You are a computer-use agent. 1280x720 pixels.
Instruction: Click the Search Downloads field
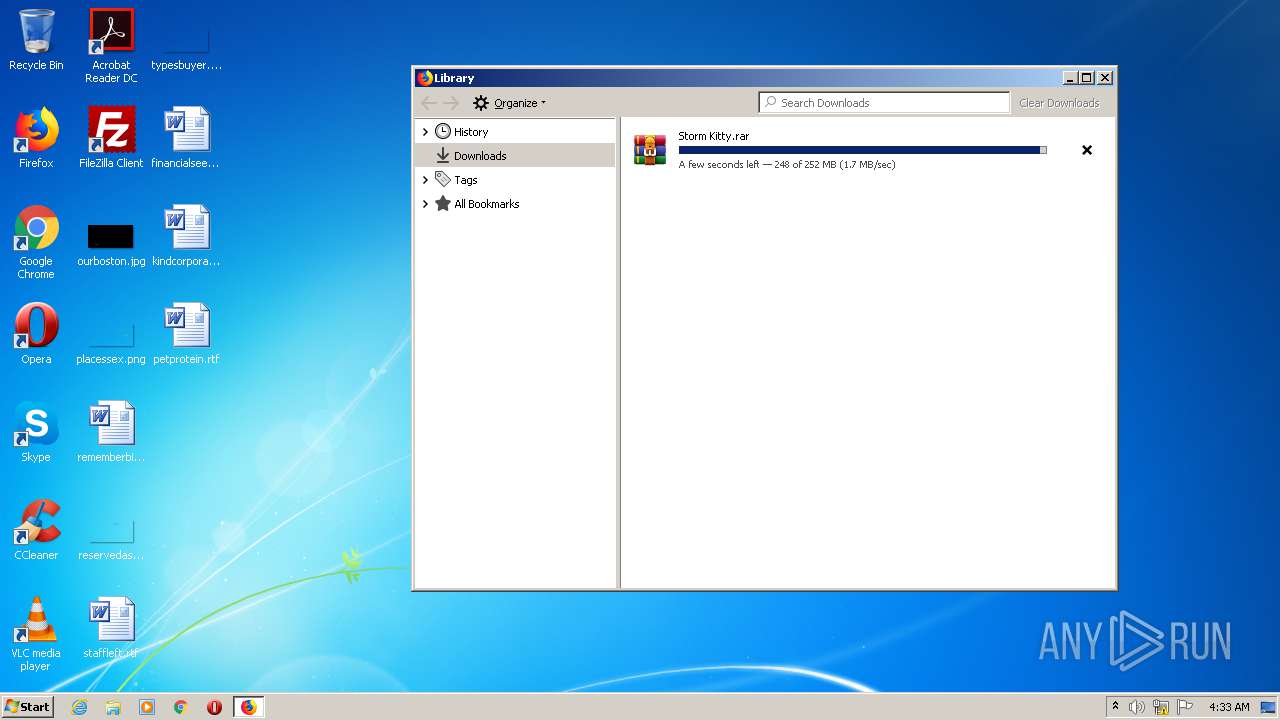coord(885,102)
